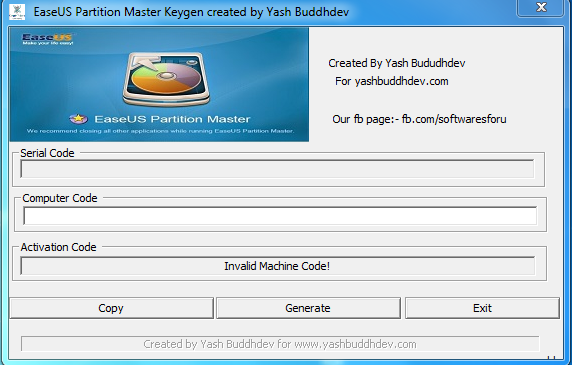Image resolution: width=572 pixels, height=365 pixels.
Task: Click the window title bar app icon
Action: tap(17, 12)
